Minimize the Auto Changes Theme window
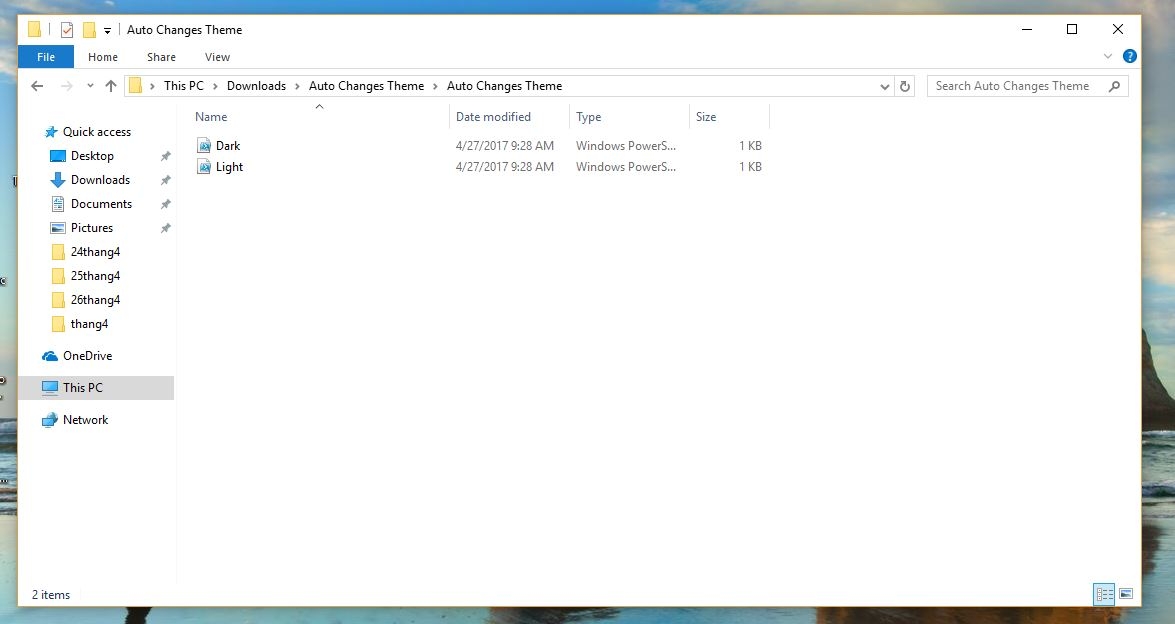The image size is (1175, 624). pos(1027,29)
